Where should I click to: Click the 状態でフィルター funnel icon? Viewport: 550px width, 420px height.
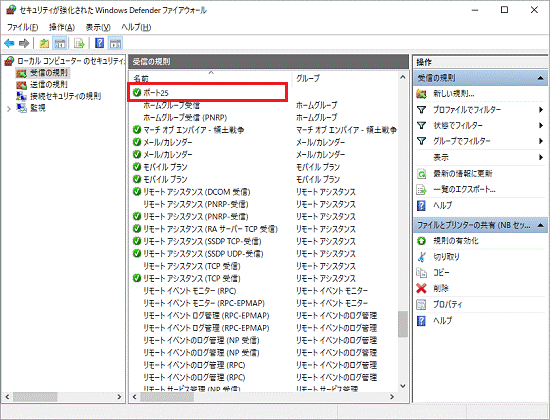click(421, 125)
